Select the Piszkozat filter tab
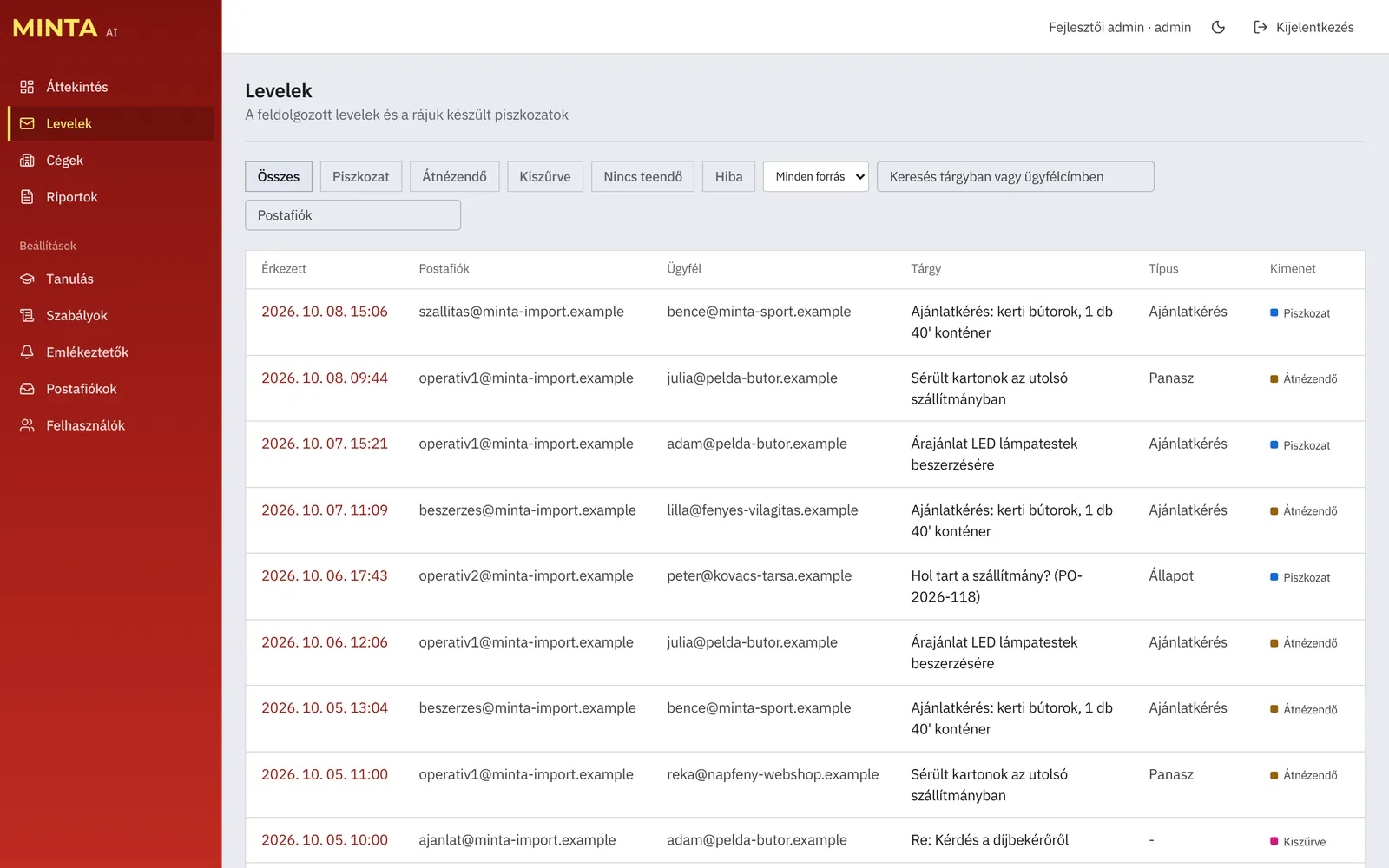The width and height of the screenshot is (1389, 868). click(360, 176)
